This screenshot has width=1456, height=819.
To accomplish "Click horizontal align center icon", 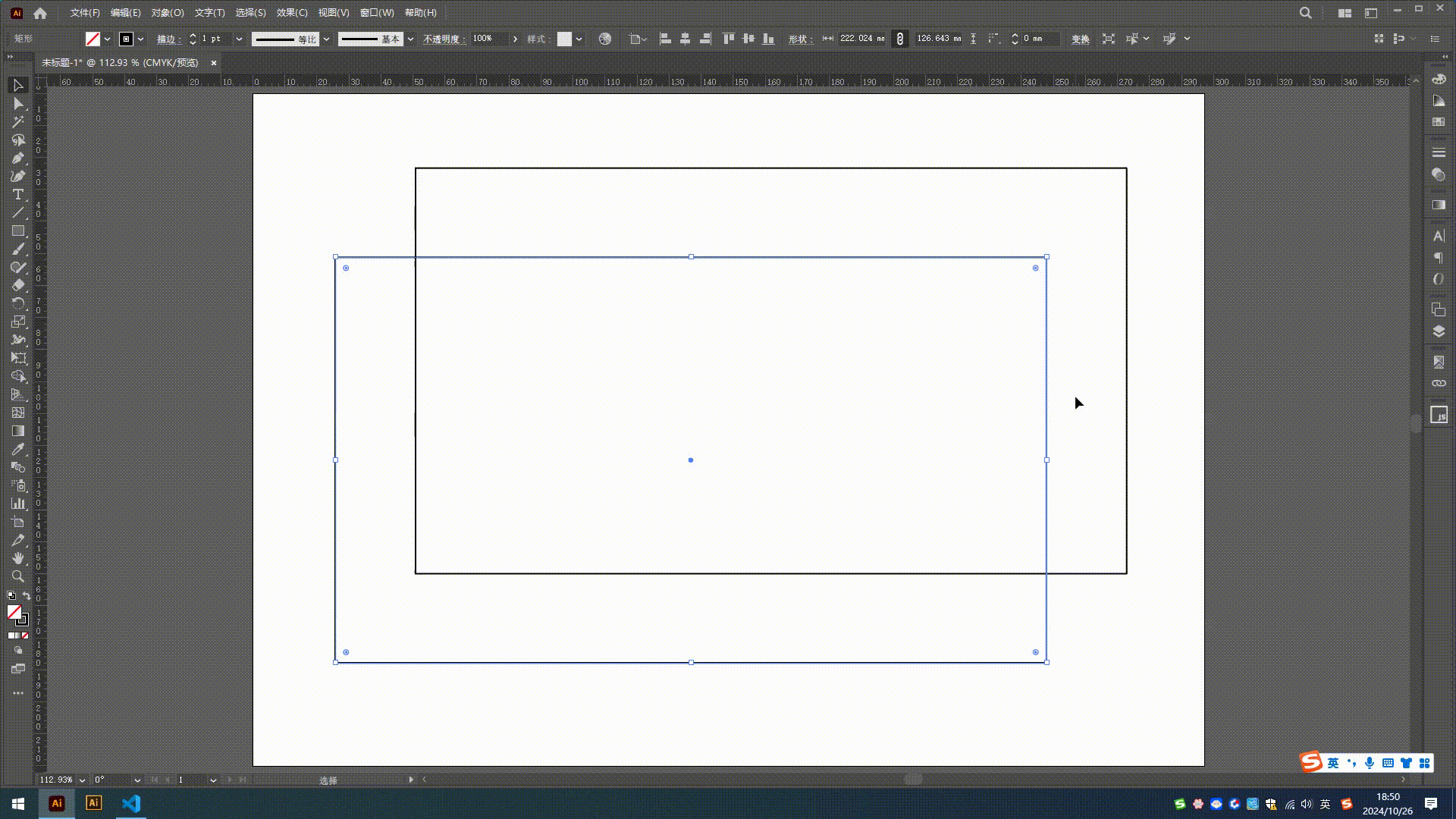I will click(x=685, y=39).
